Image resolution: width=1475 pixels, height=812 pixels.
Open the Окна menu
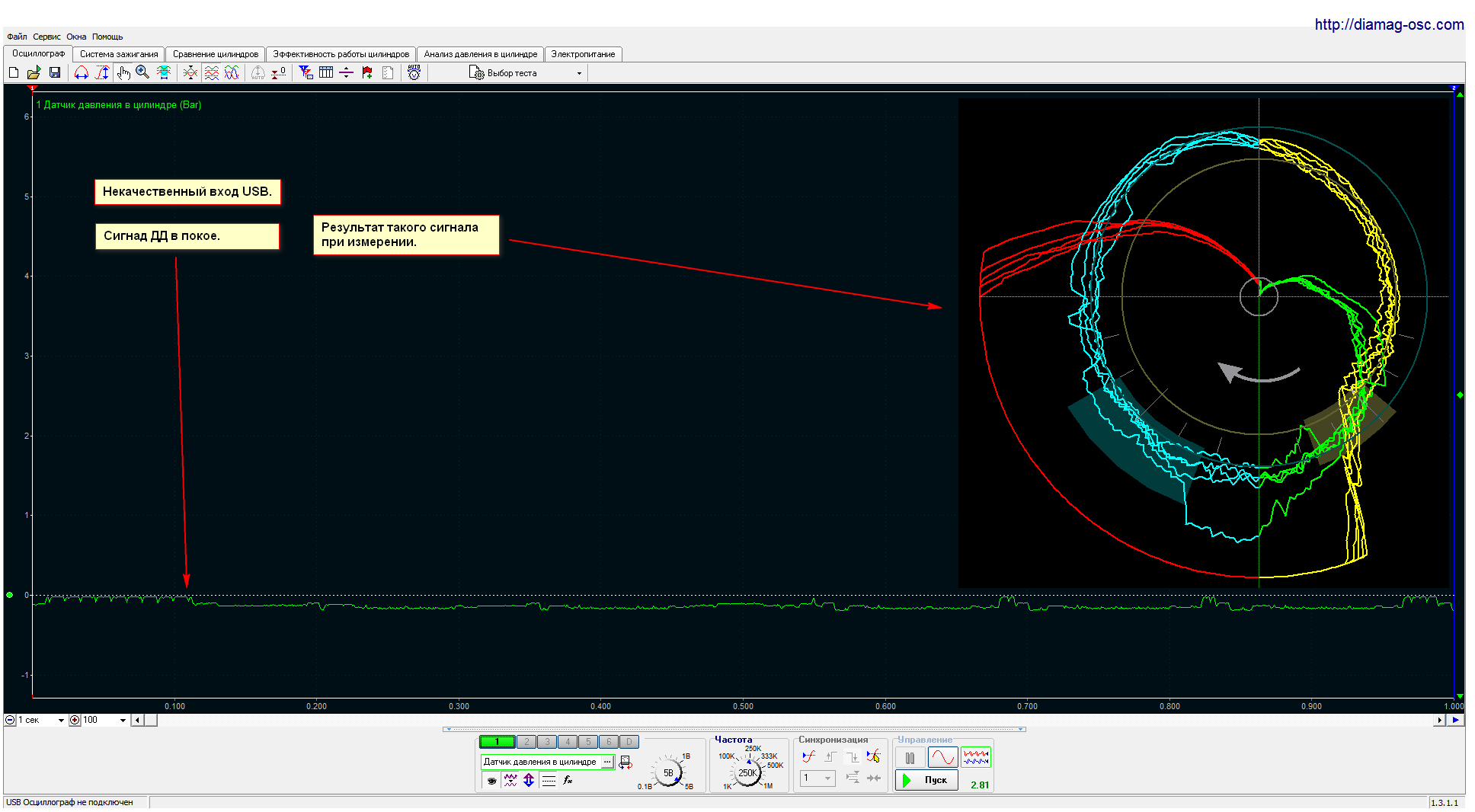[76, 37]
